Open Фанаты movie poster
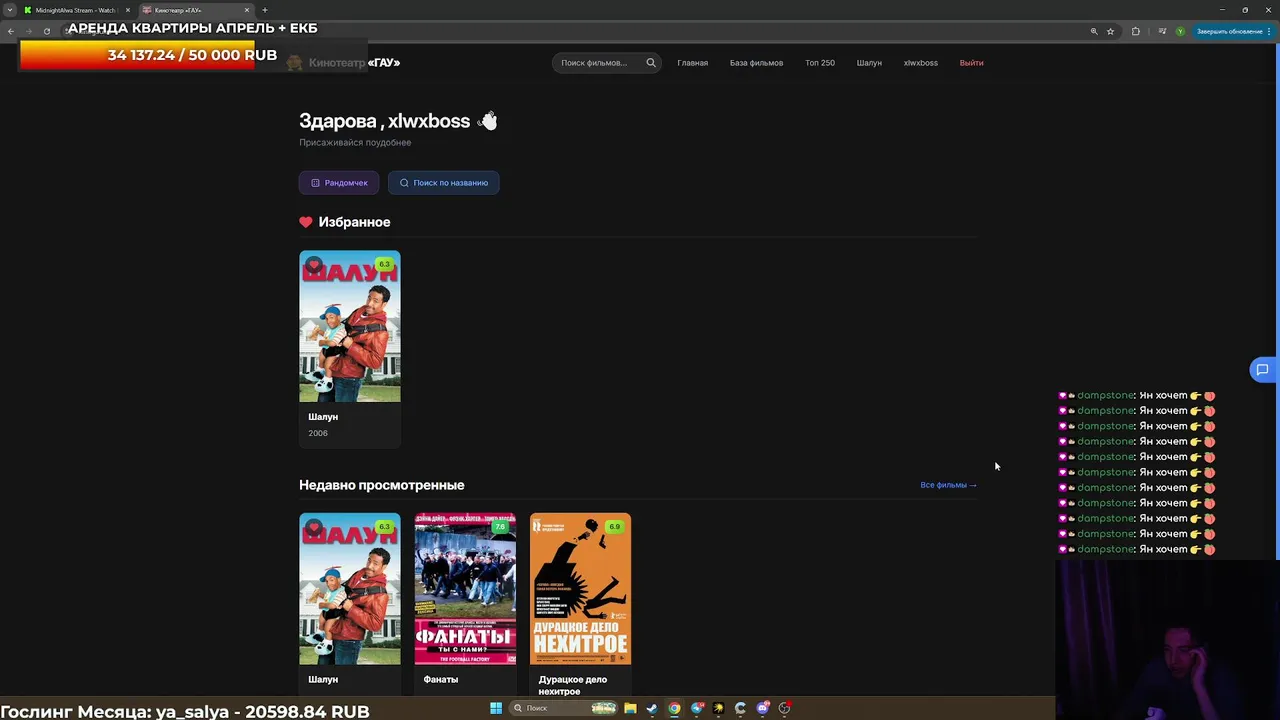Image resolution: width=1280 pixels, height=720 pixels. [465, 589]
